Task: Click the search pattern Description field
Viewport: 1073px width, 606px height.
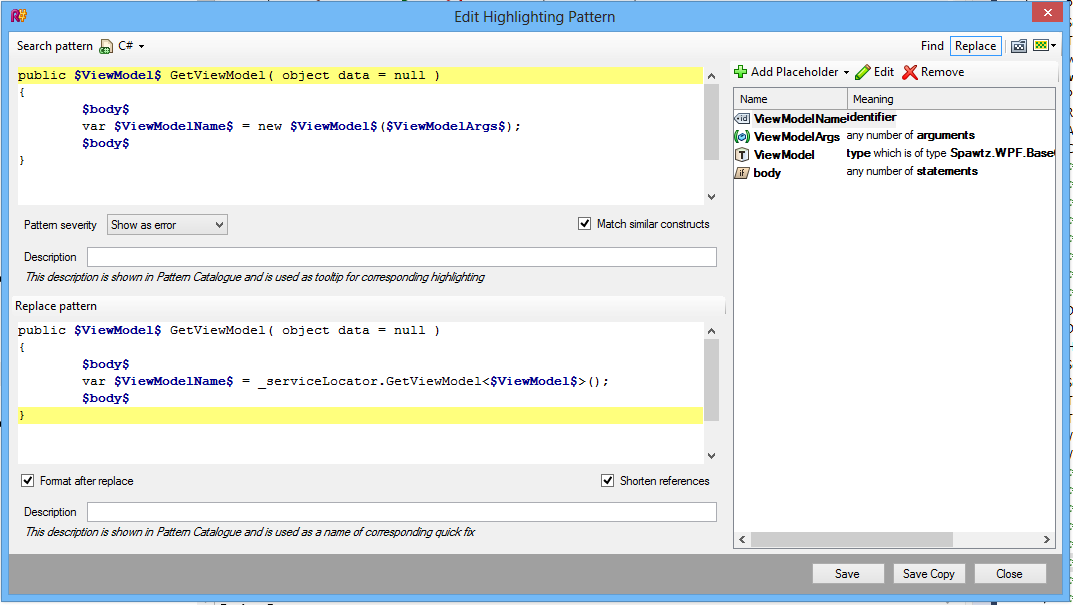Action: (402, 257)
